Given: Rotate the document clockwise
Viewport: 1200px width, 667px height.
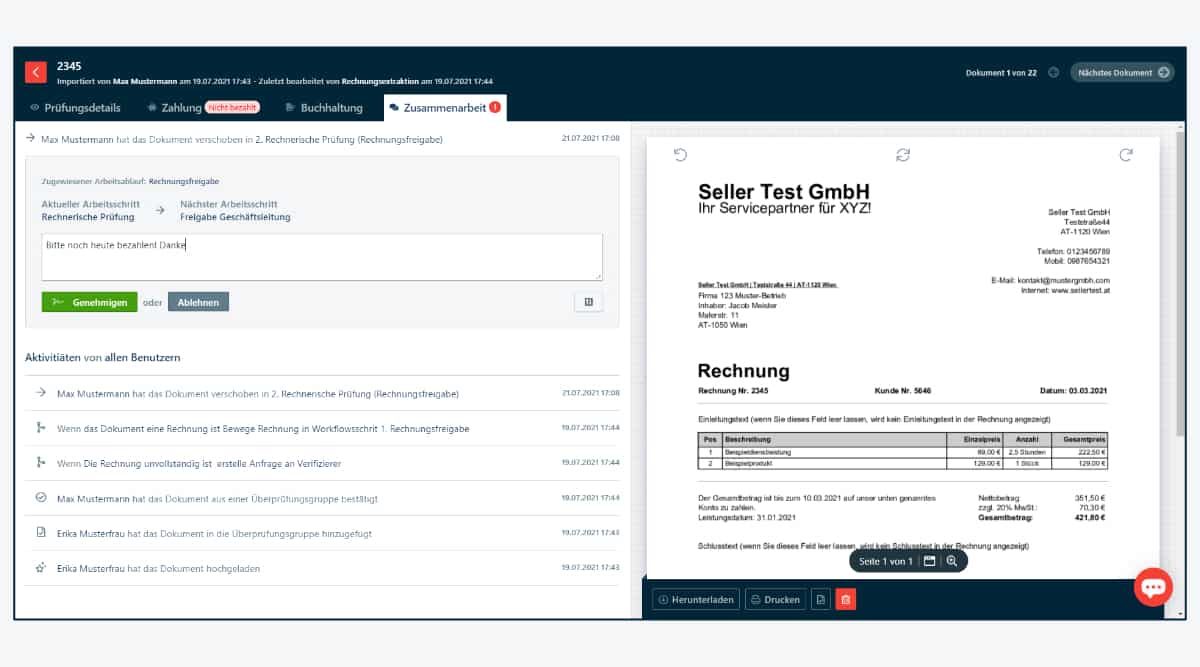Looking at the screenshot, I should coord(1126,154).
